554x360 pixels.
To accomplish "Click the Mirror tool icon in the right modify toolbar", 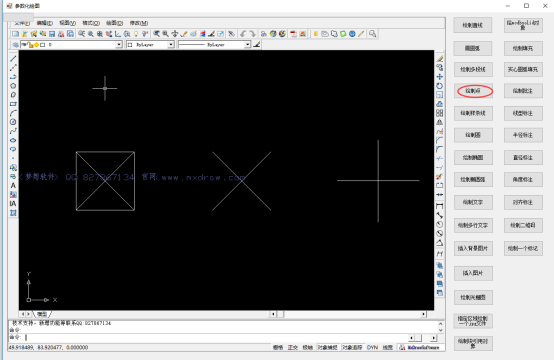I will tap(440, 122).
